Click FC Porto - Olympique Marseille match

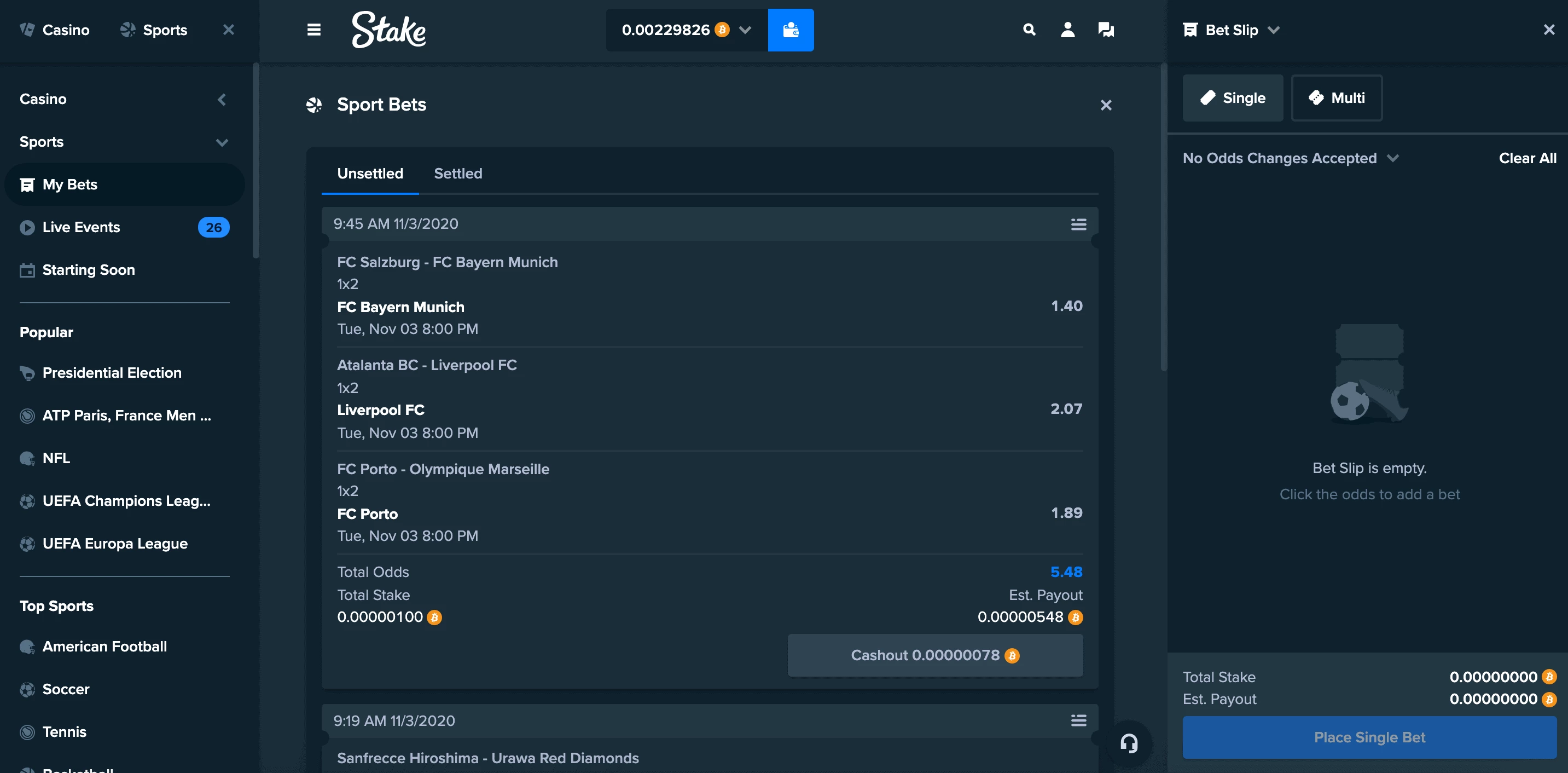pos(443,469)
